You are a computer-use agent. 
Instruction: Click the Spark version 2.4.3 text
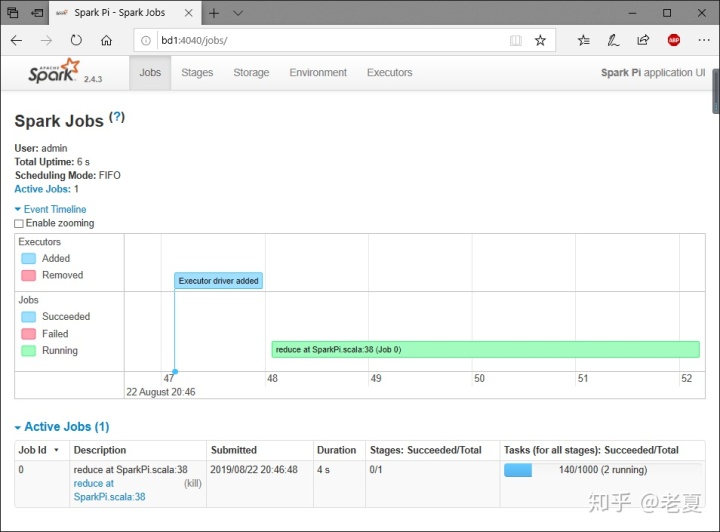(x=93, y=79)
